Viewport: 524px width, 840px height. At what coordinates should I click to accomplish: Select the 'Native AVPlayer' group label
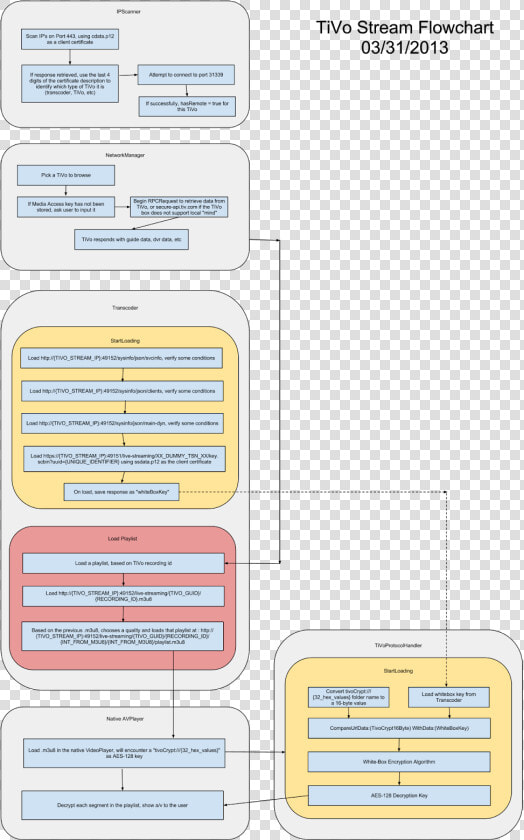point(125,719)
